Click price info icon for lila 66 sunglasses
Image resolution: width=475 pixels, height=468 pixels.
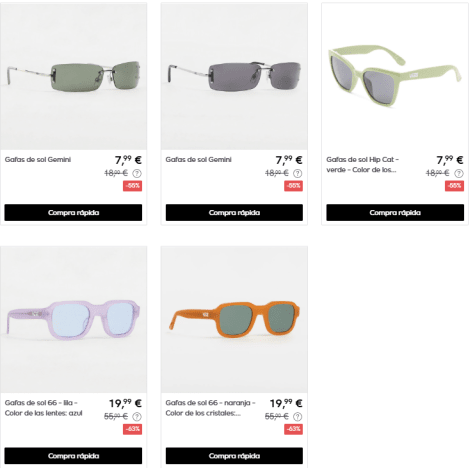pos(137,417)
